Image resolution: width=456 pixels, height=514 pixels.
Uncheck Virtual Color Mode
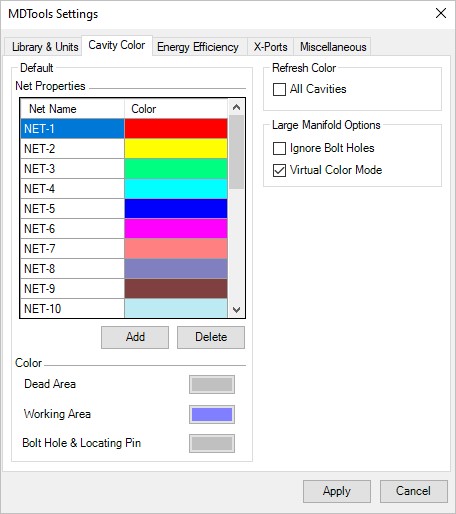[279, 170]
